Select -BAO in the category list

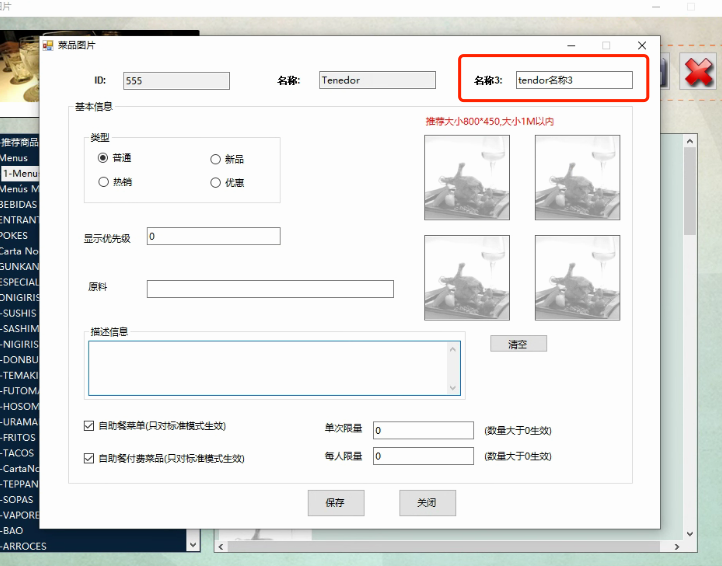tap(12, 531)
